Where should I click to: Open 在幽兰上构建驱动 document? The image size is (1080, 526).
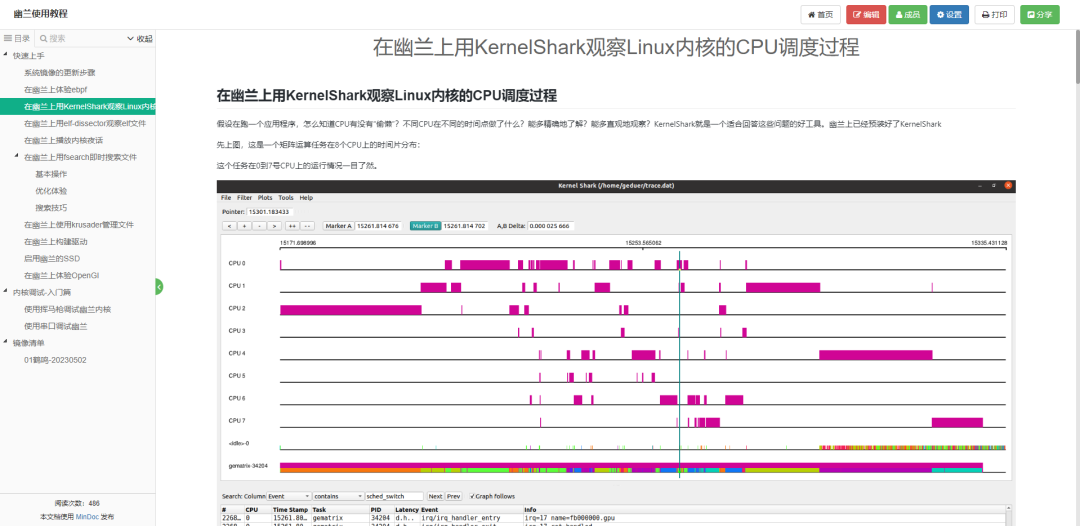click(x=56, y=242)
